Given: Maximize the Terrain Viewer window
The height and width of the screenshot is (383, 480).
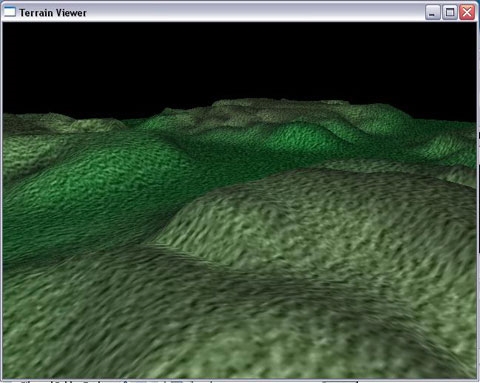Looking at the screenshot, I should pos(450,13).
